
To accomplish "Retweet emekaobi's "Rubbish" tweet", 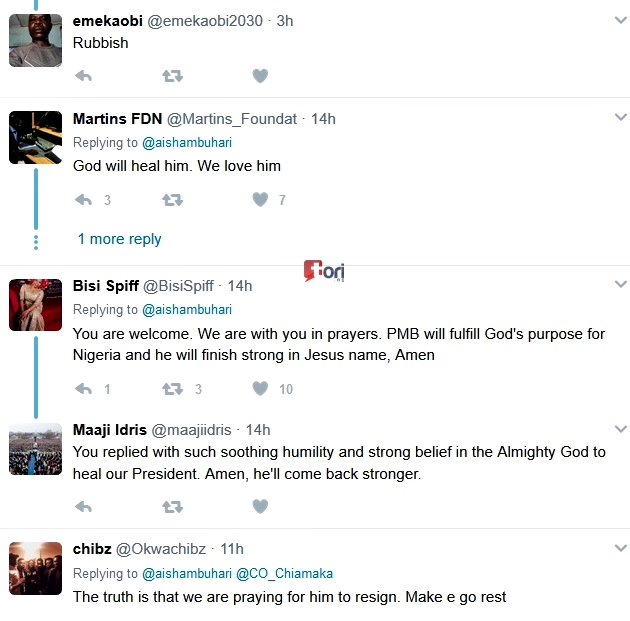I will point(172,75).
